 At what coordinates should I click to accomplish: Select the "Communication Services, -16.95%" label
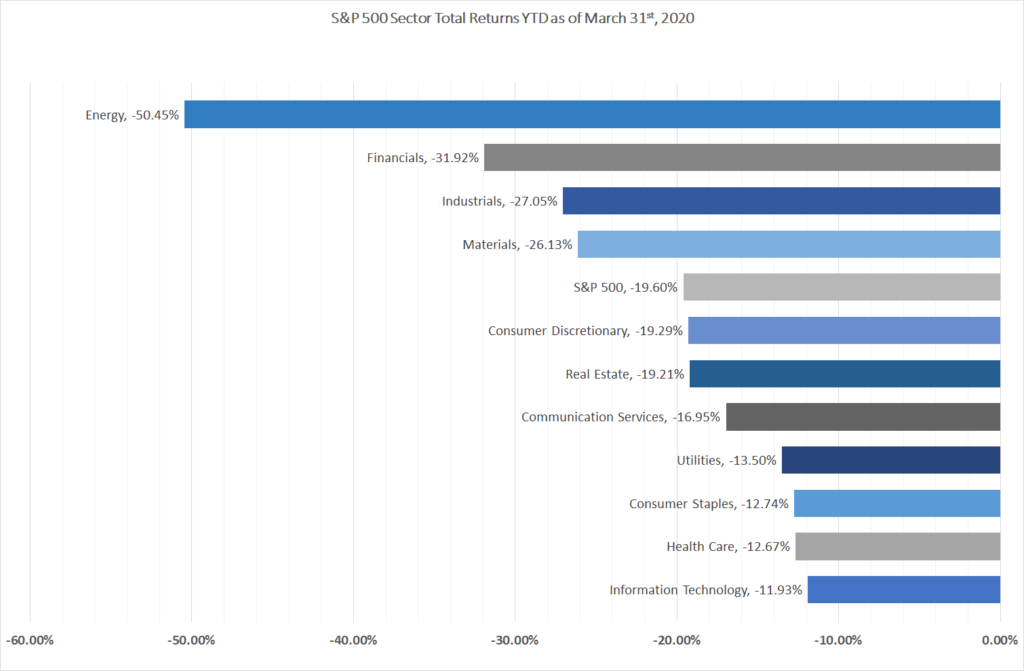pyautogui.click(x=620, y=417)
